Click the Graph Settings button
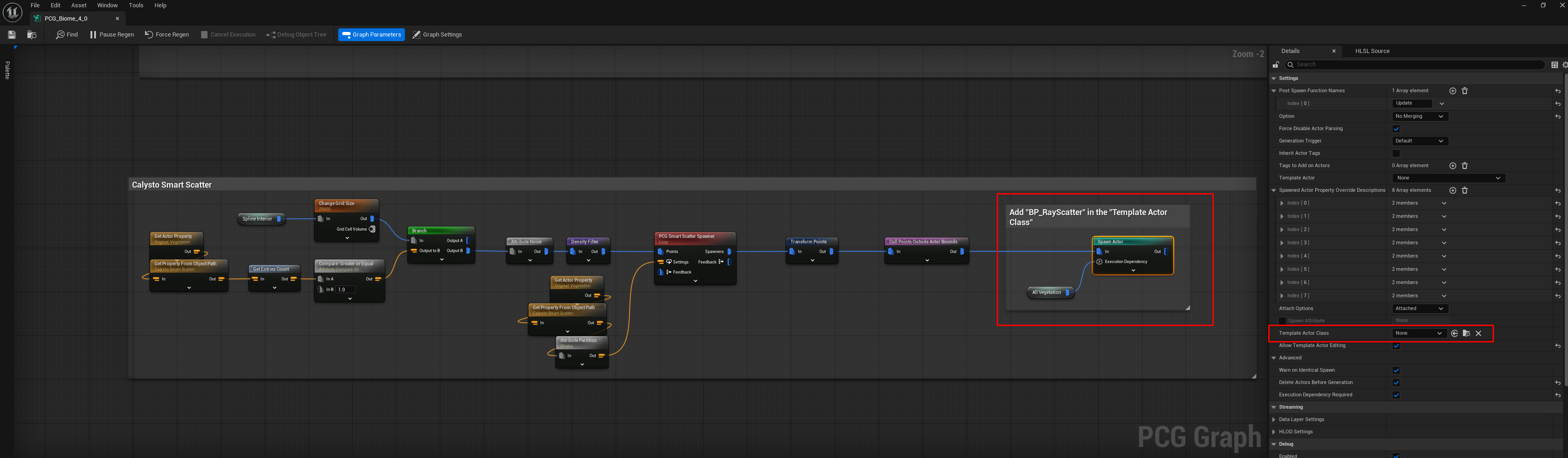Viewport: 1568px width, 458px height. pyautogui.click(x=437, y=35)
